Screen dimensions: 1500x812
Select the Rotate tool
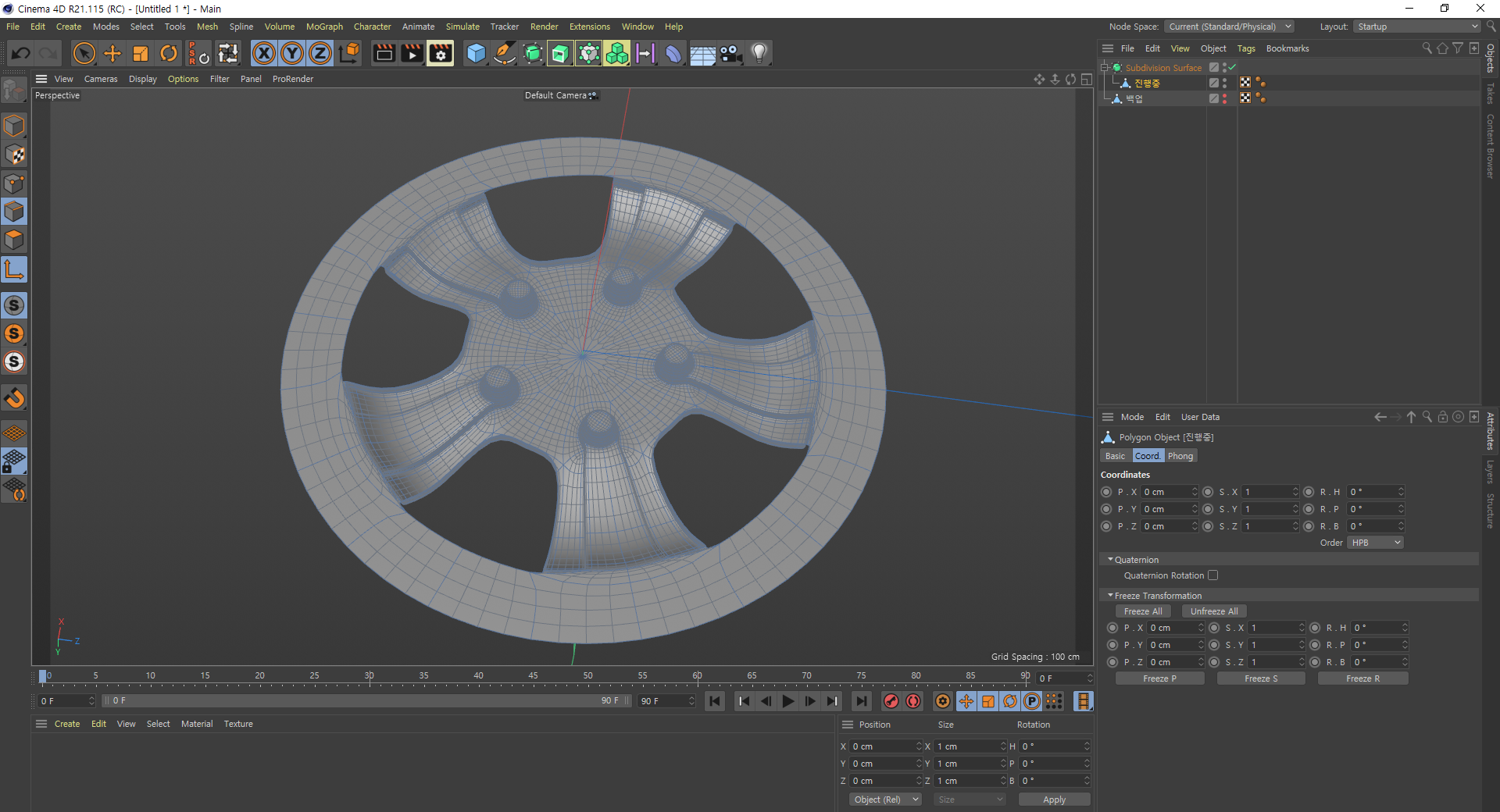tap(169, 53)
